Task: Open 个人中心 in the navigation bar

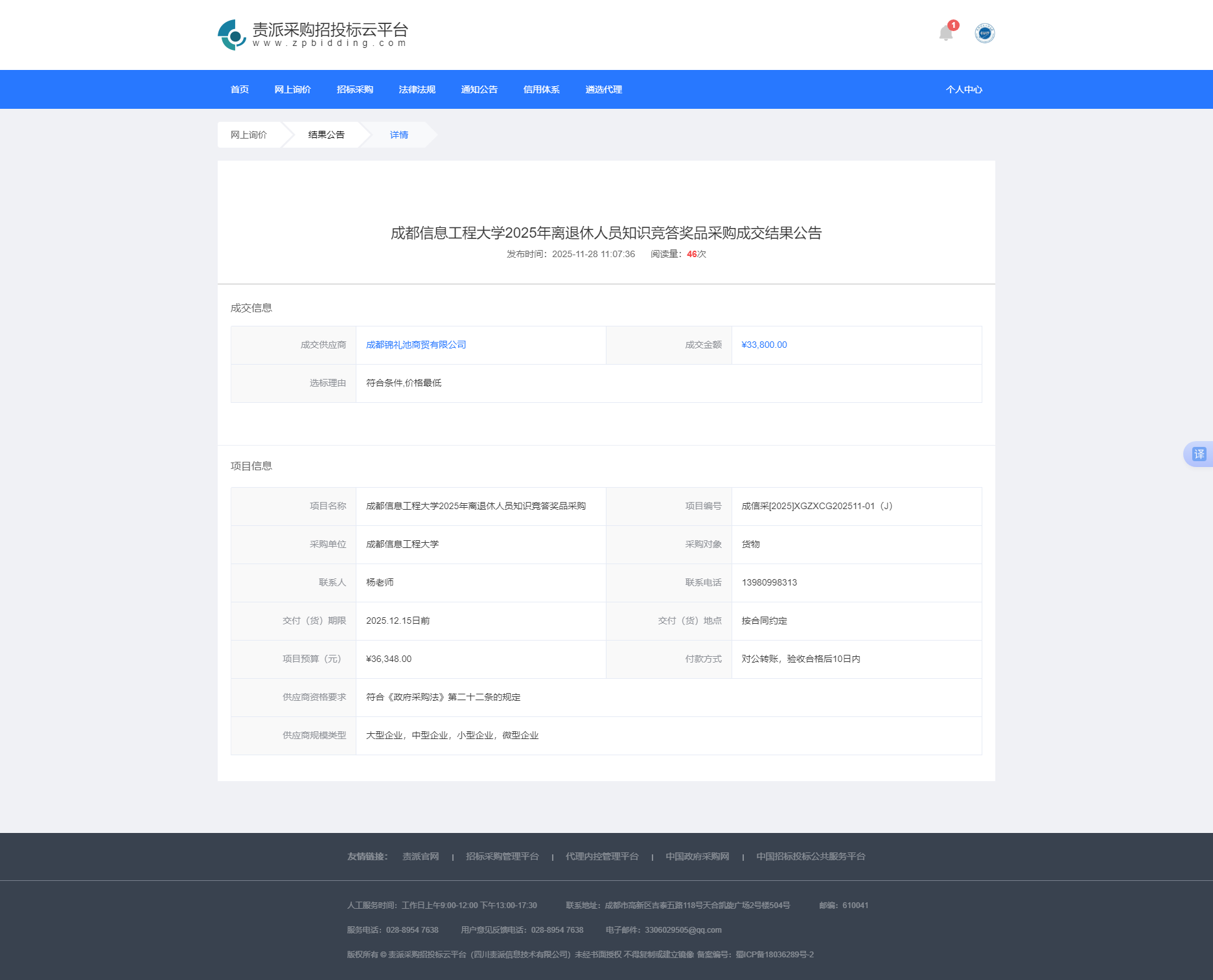Action: pyautogui.click(x=964, y=89)
